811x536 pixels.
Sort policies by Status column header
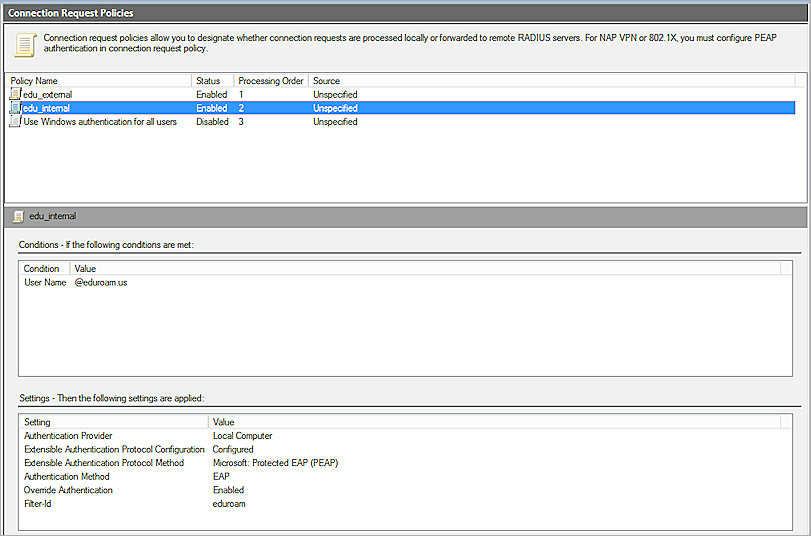click(212, 80)
